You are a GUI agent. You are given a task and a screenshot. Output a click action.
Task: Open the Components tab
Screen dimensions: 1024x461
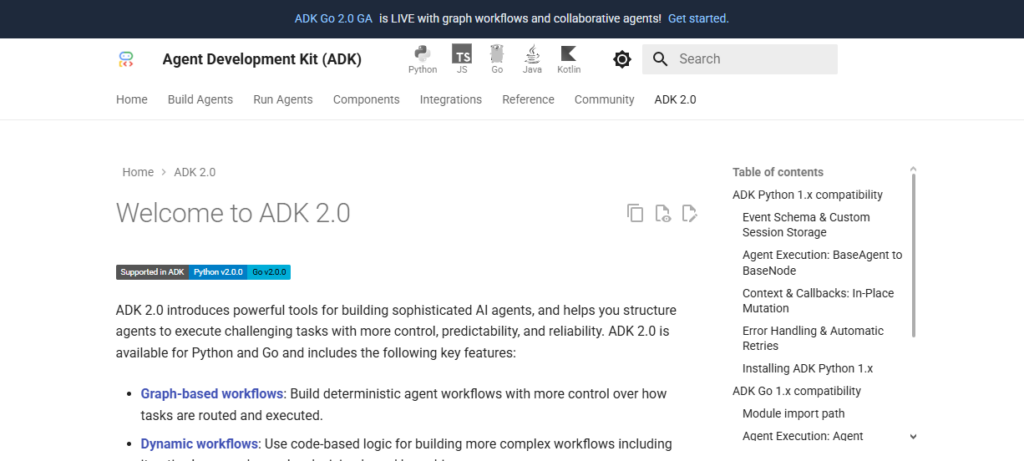point(366,99)
